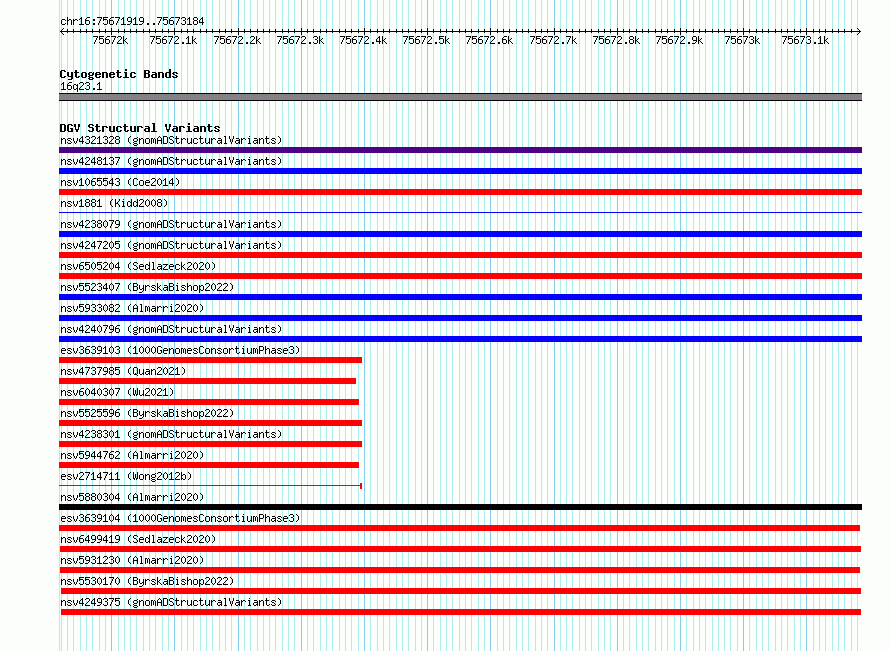Click the blue bar under nsv5523407
890x651 pixels.
[x=460, y=297]
